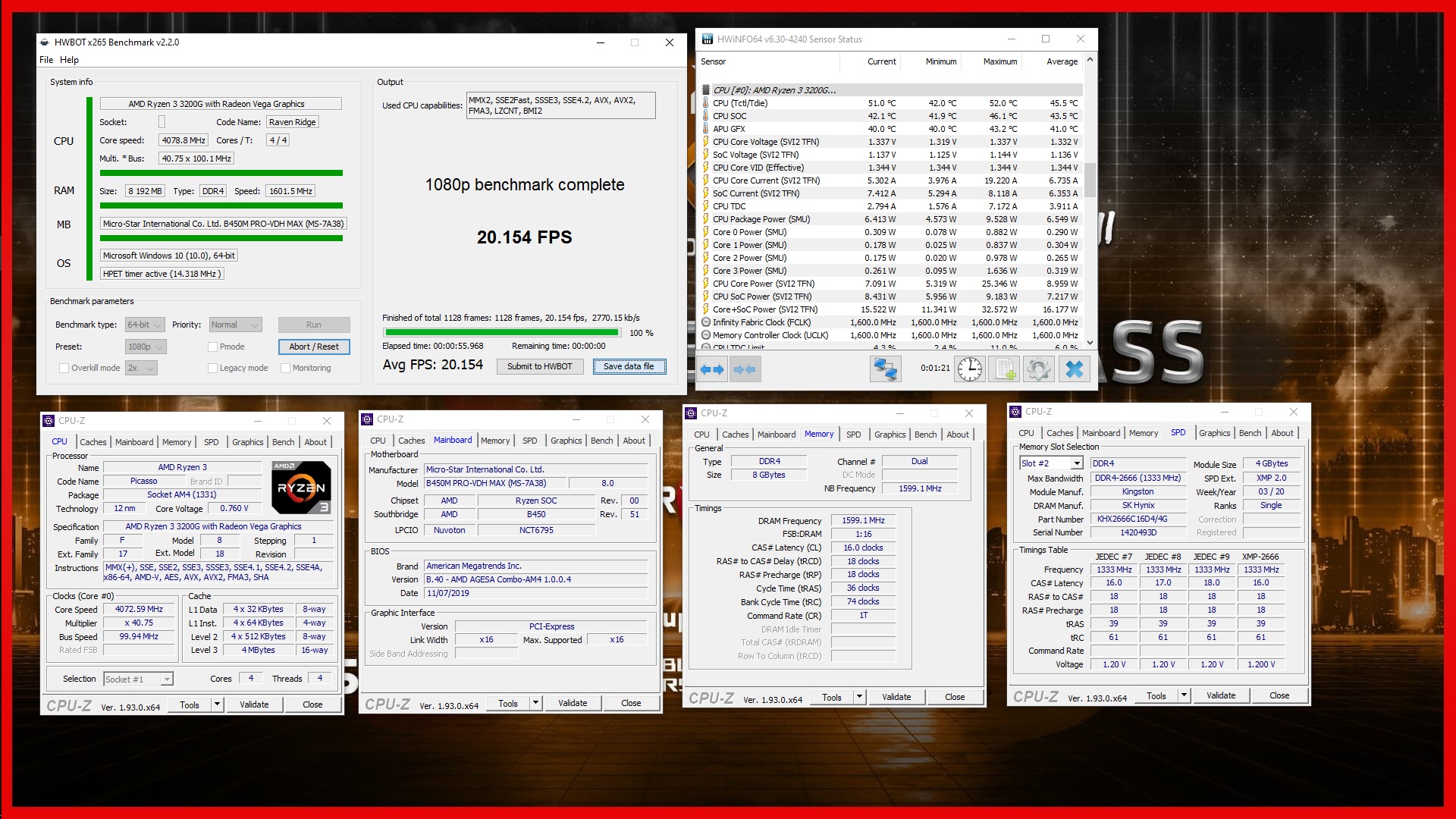Switch to the Graphics tab in the CPU-Z Memory window
This screenshot has height=819, width=1456.
(890, 435)
